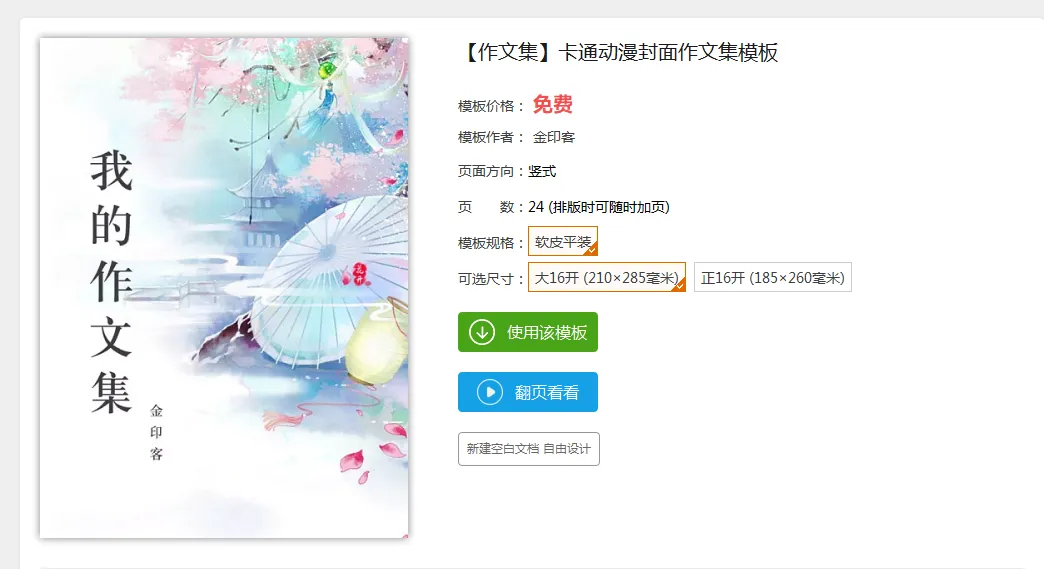Open flip preview with 翻页看看
The image size is (1044, 569).
pos(527,392)
